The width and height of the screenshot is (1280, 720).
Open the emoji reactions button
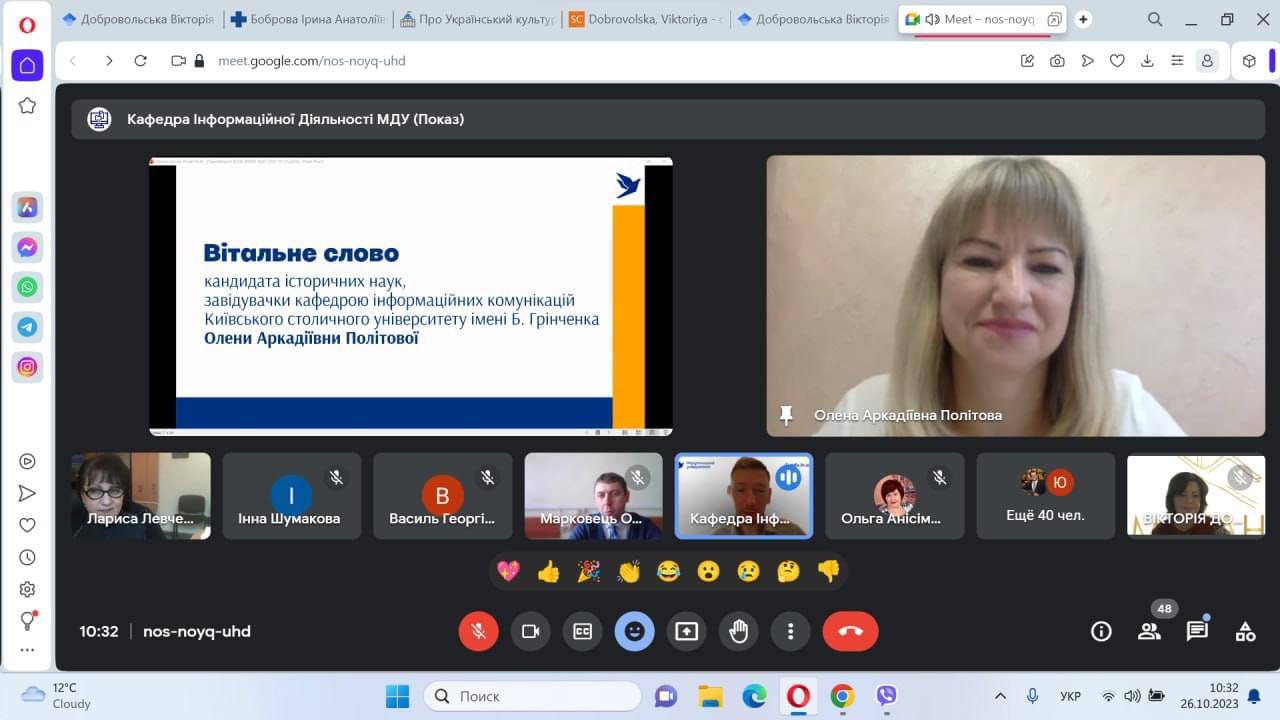pyautogui.click(x=634, y=631)
